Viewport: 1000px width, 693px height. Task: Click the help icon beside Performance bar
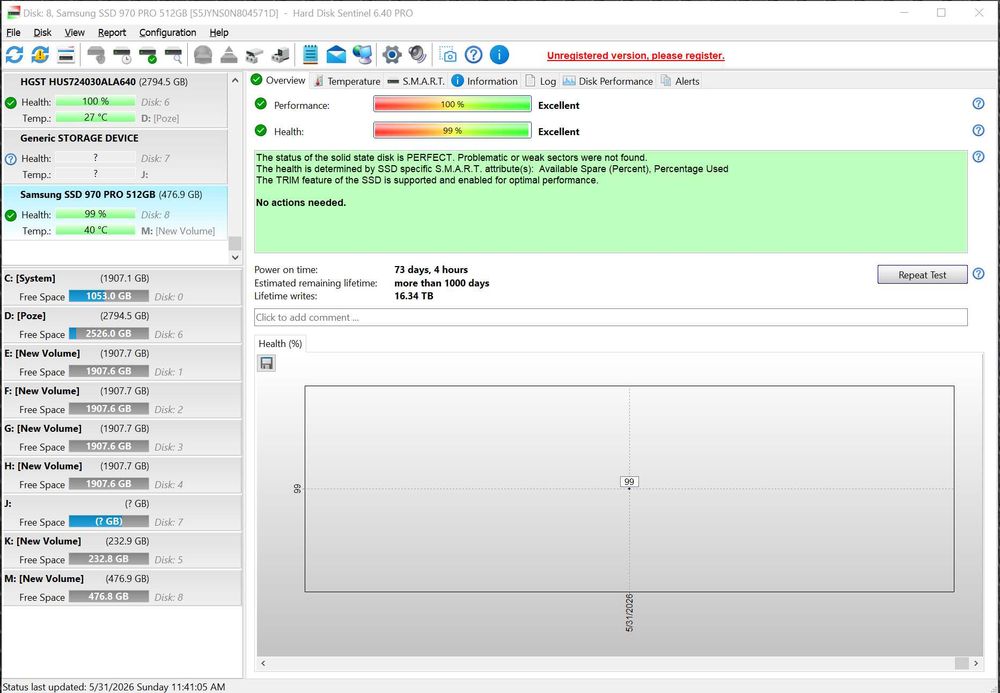(x=978, y=104)
